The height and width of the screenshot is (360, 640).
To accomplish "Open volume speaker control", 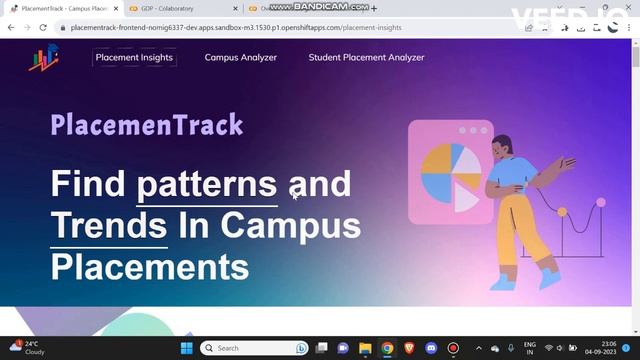I will point(560,348).
